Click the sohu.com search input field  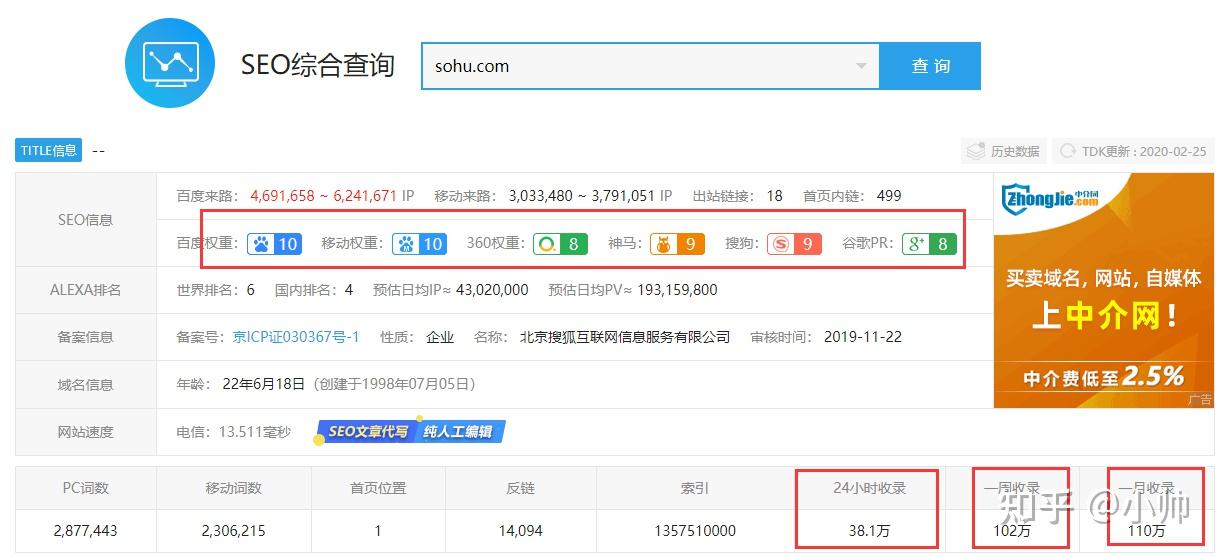(650, 66)
